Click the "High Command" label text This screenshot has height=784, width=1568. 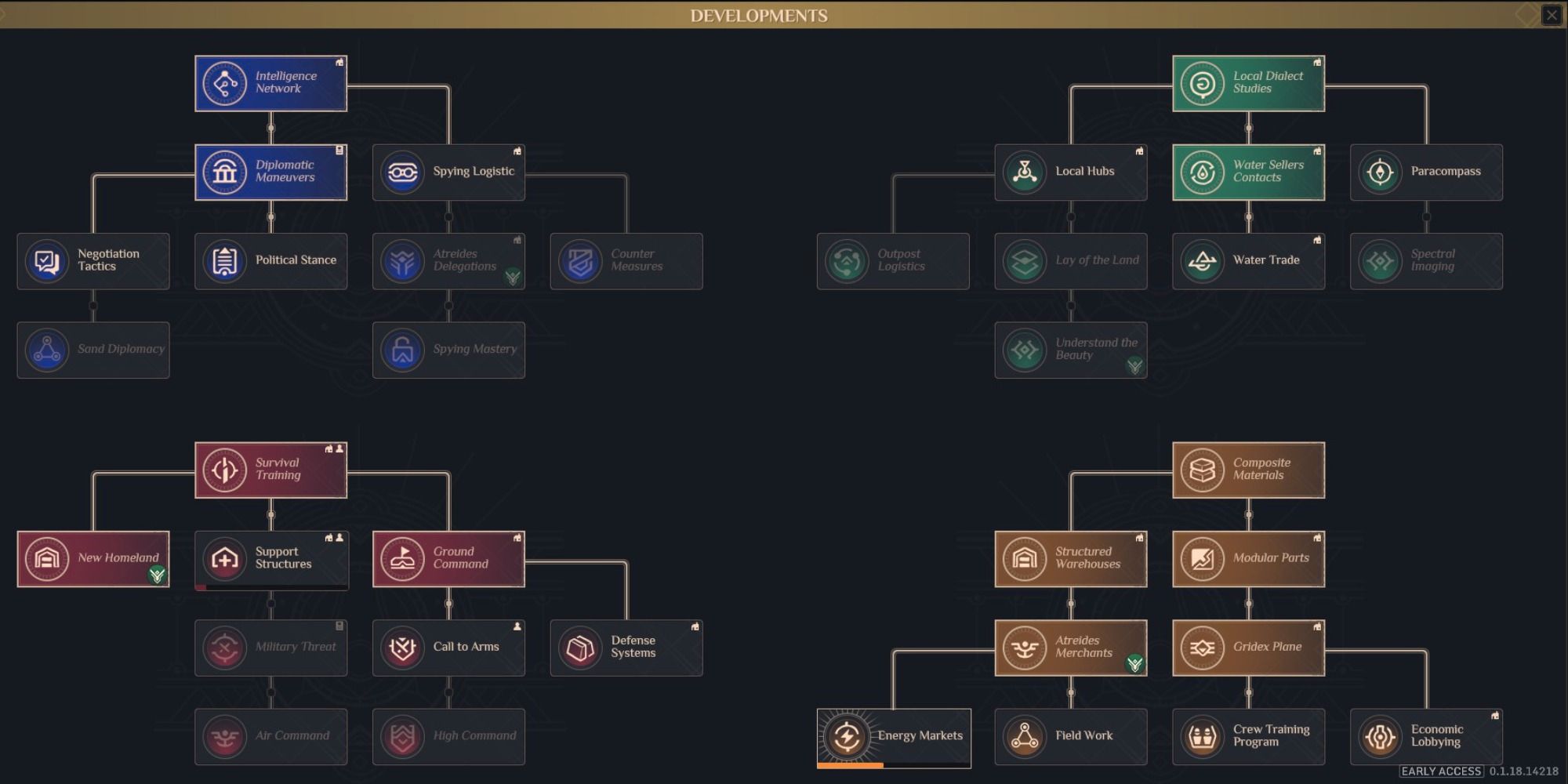pyautogui.click(x=474, y=735)
